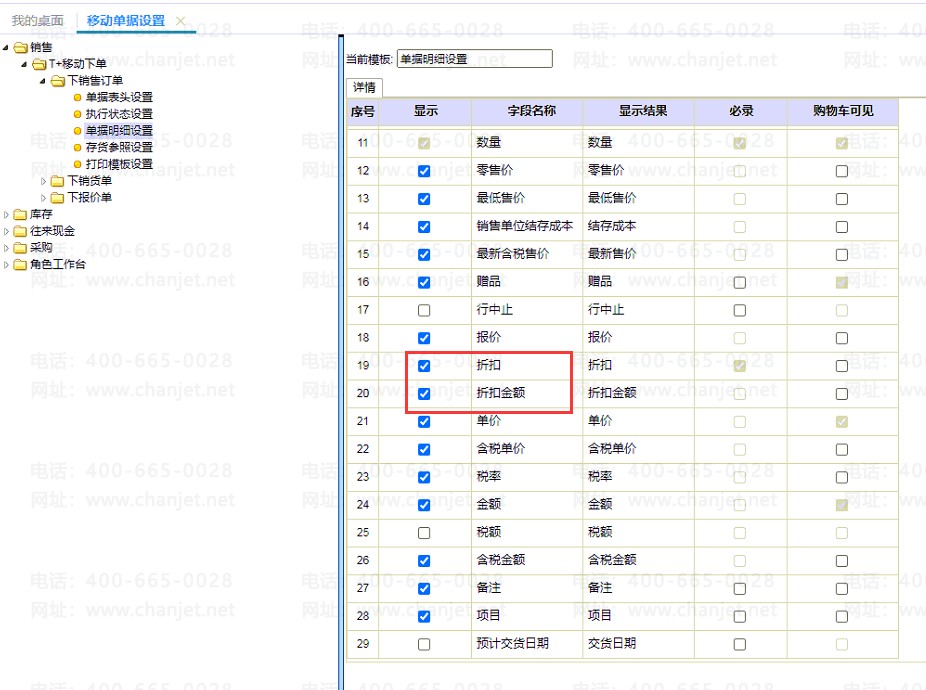Image resolution: width=926 pixels, height=690 pixels.
Task: Click the bullet icon beside 单据表头设置
Action: pos(77,97)
